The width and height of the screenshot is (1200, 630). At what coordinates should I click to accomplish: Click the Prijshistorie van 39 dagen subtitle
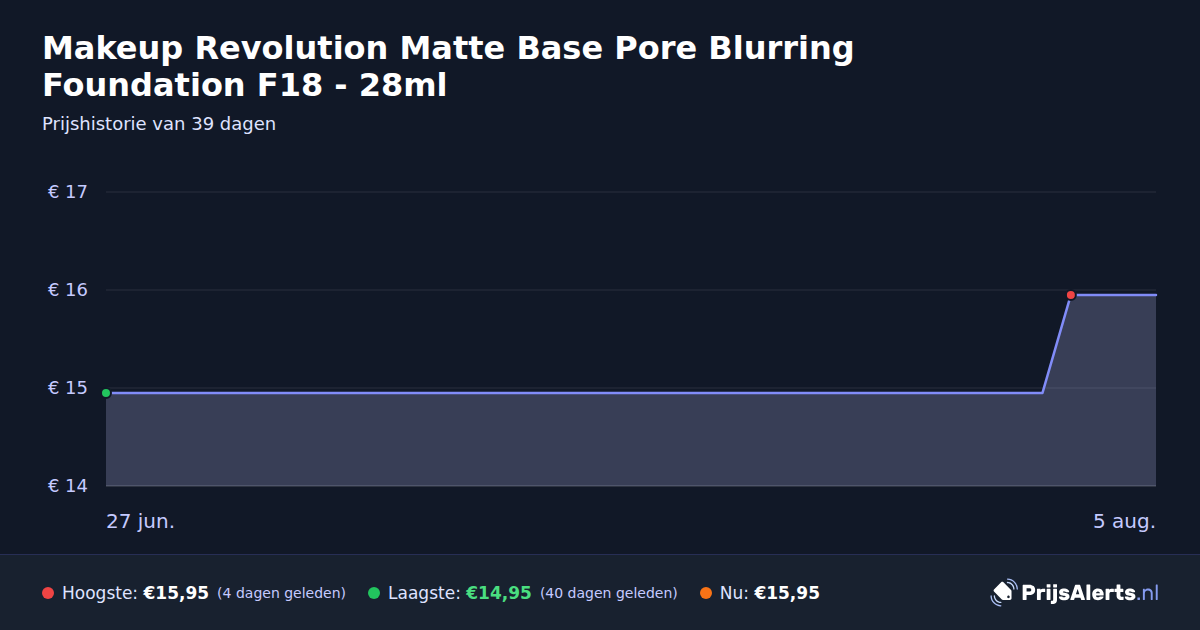(159, 124)
